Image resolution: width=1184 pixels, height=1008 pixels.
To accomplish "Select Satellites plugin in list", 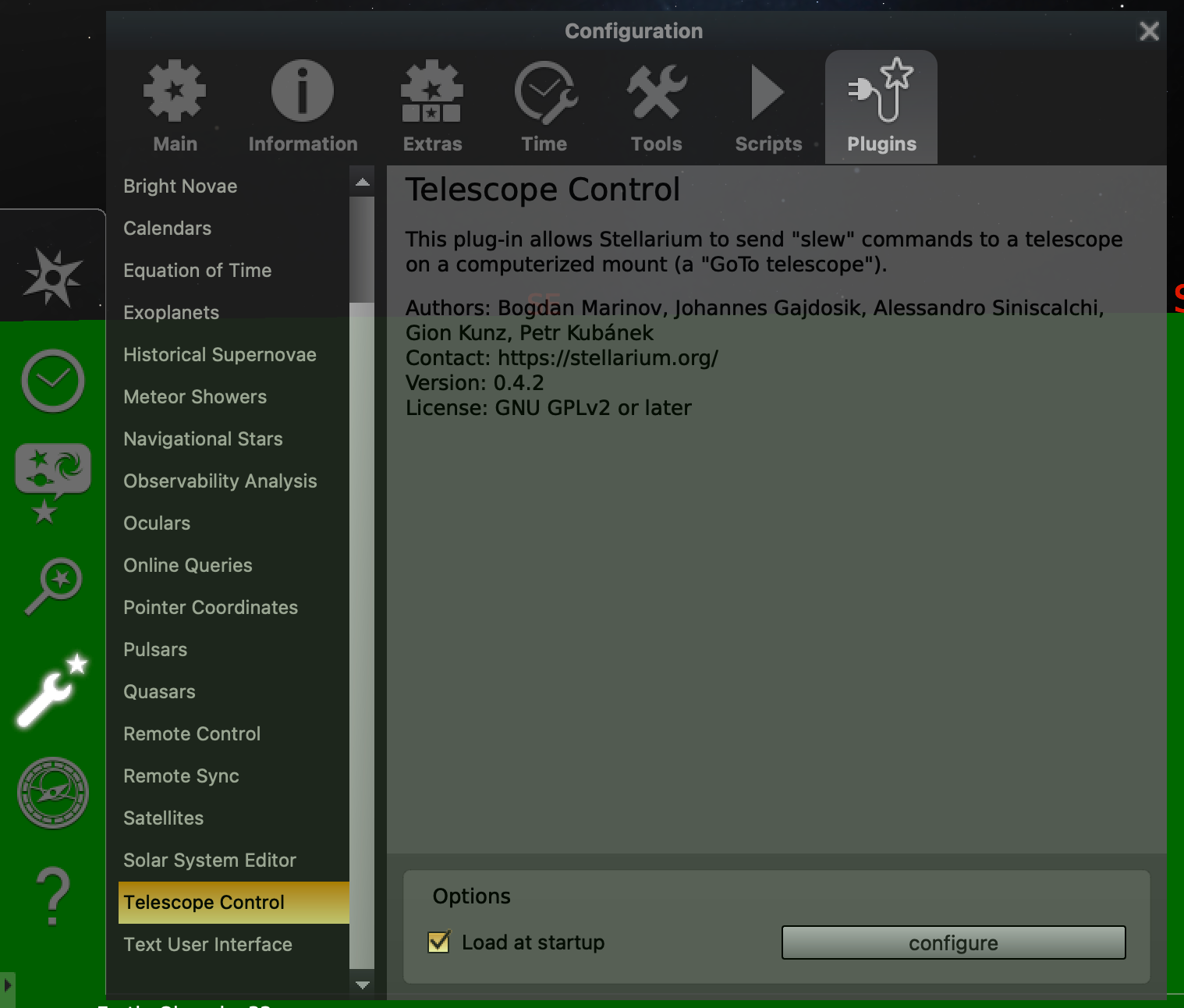I will tap(164, 818).
